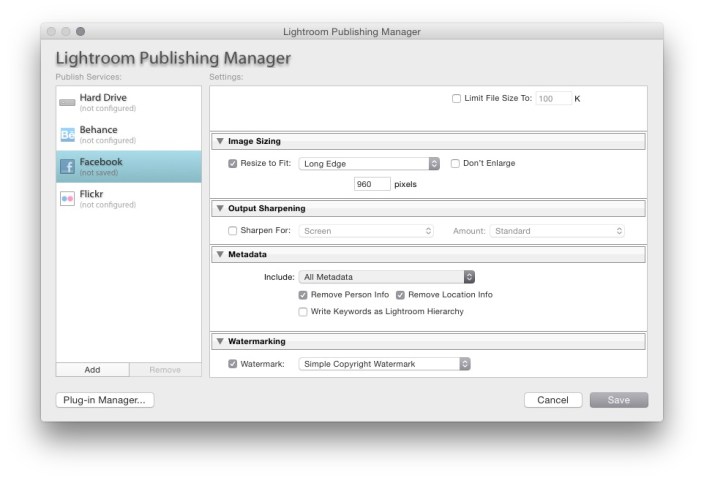This screenshot has width=704, height=480.
Task: Collapse the Watermarking section
Action: [221, 341]
